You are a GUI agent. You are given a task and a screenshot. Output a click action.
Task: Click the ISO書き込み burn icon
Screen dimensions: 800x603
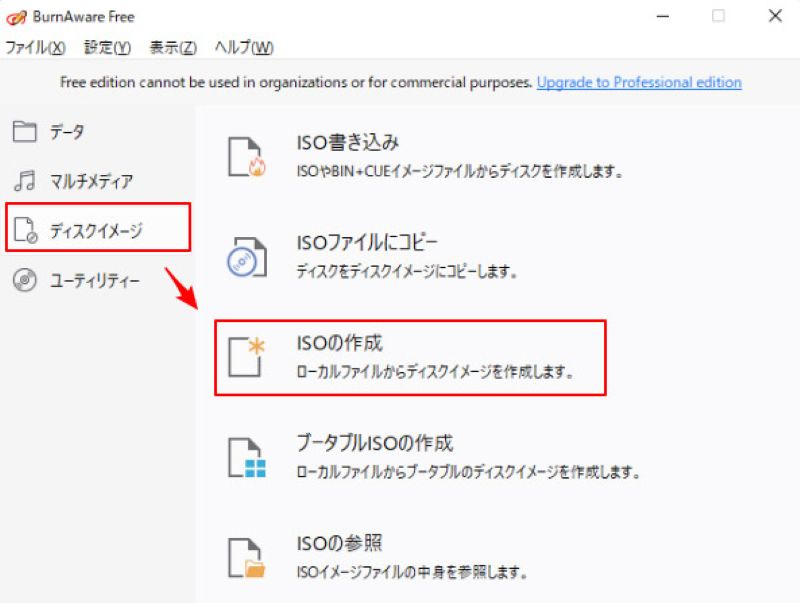click(x=246, y=153)
